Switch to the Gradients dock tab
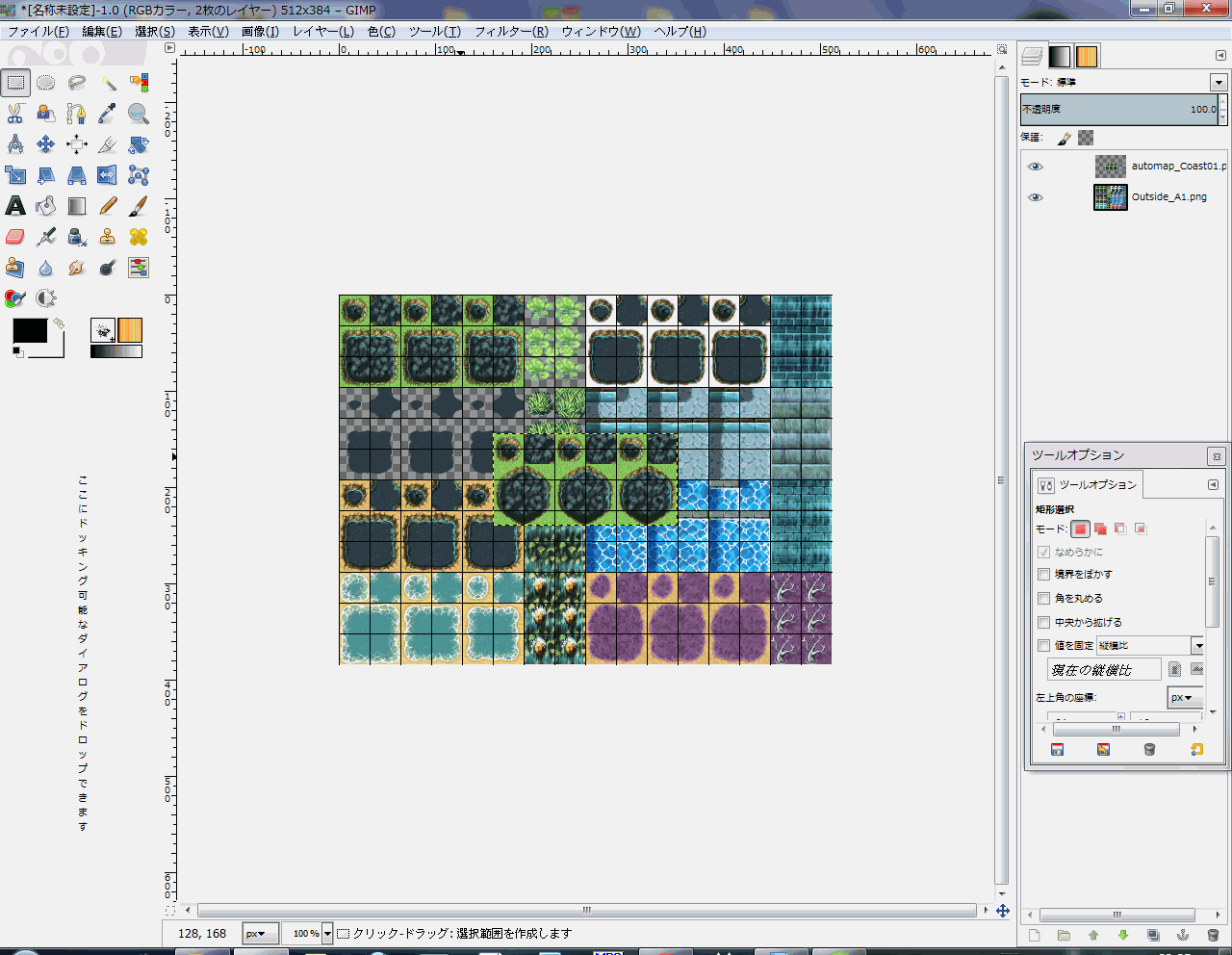Image resolution: width=1232 pixels, height=955 pixels. (1059, 56)
